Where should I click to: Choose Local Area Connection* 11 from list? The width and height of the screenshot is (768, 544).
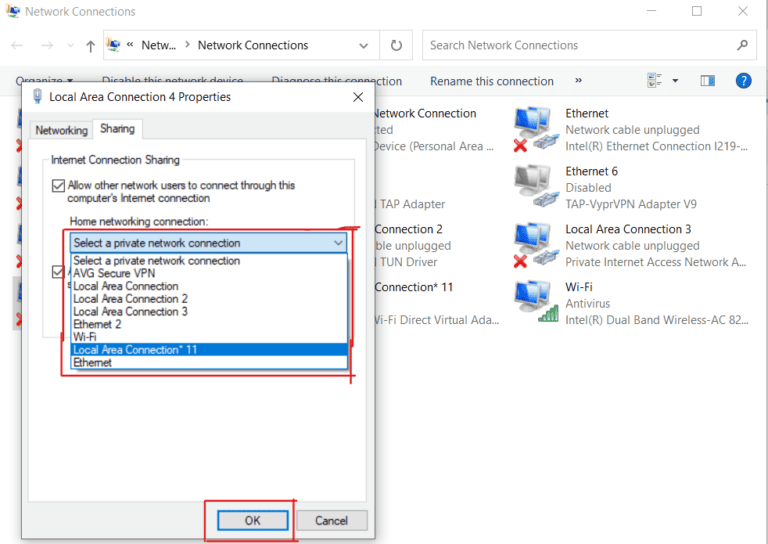135,350
